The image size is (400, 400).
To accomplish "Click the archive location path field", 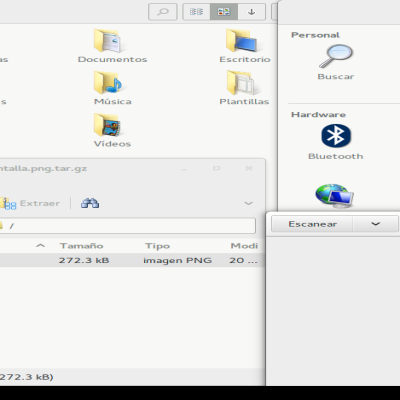I will tap(128, 226).
